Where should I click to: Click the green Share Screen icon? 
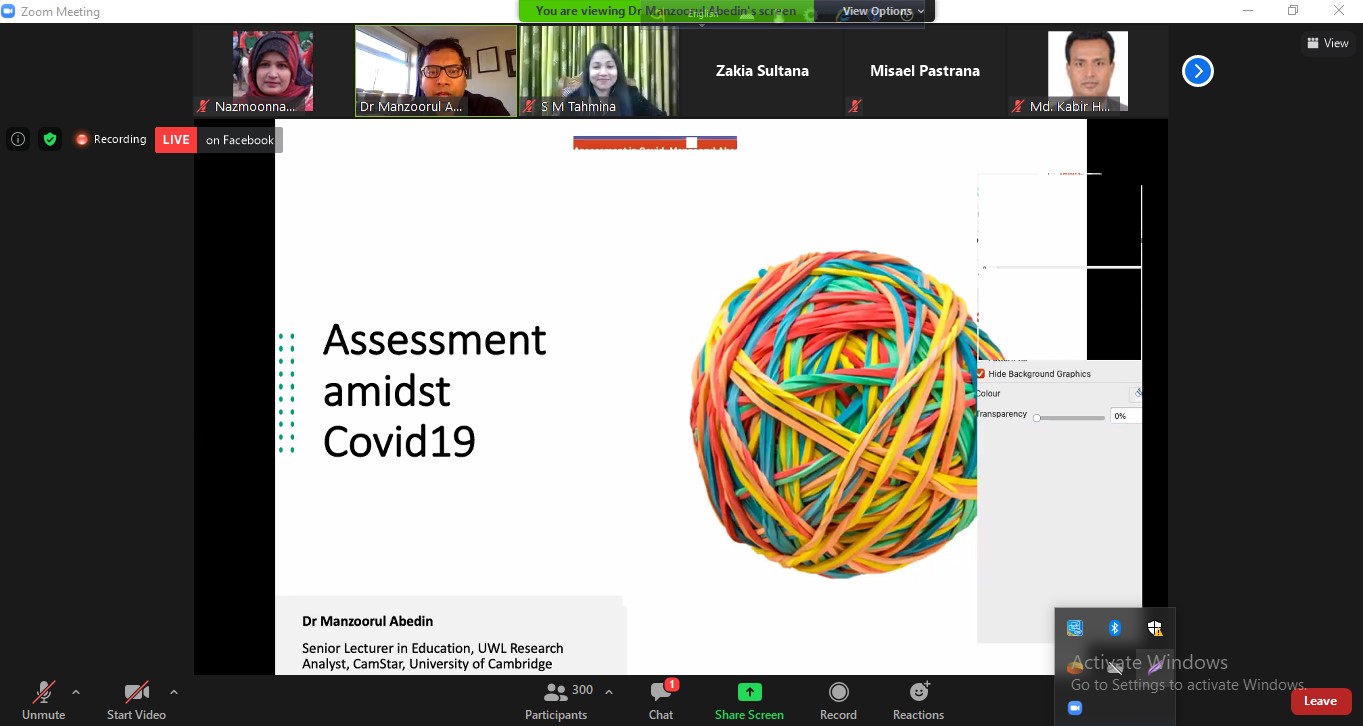749,692
